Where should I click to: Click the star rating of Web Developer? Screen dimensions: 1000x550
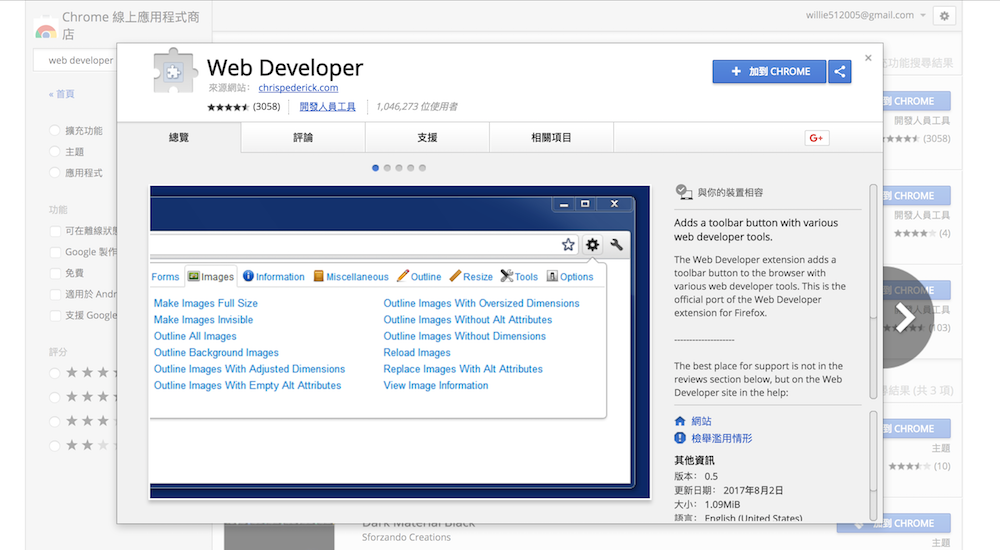(x=228, y=107)
